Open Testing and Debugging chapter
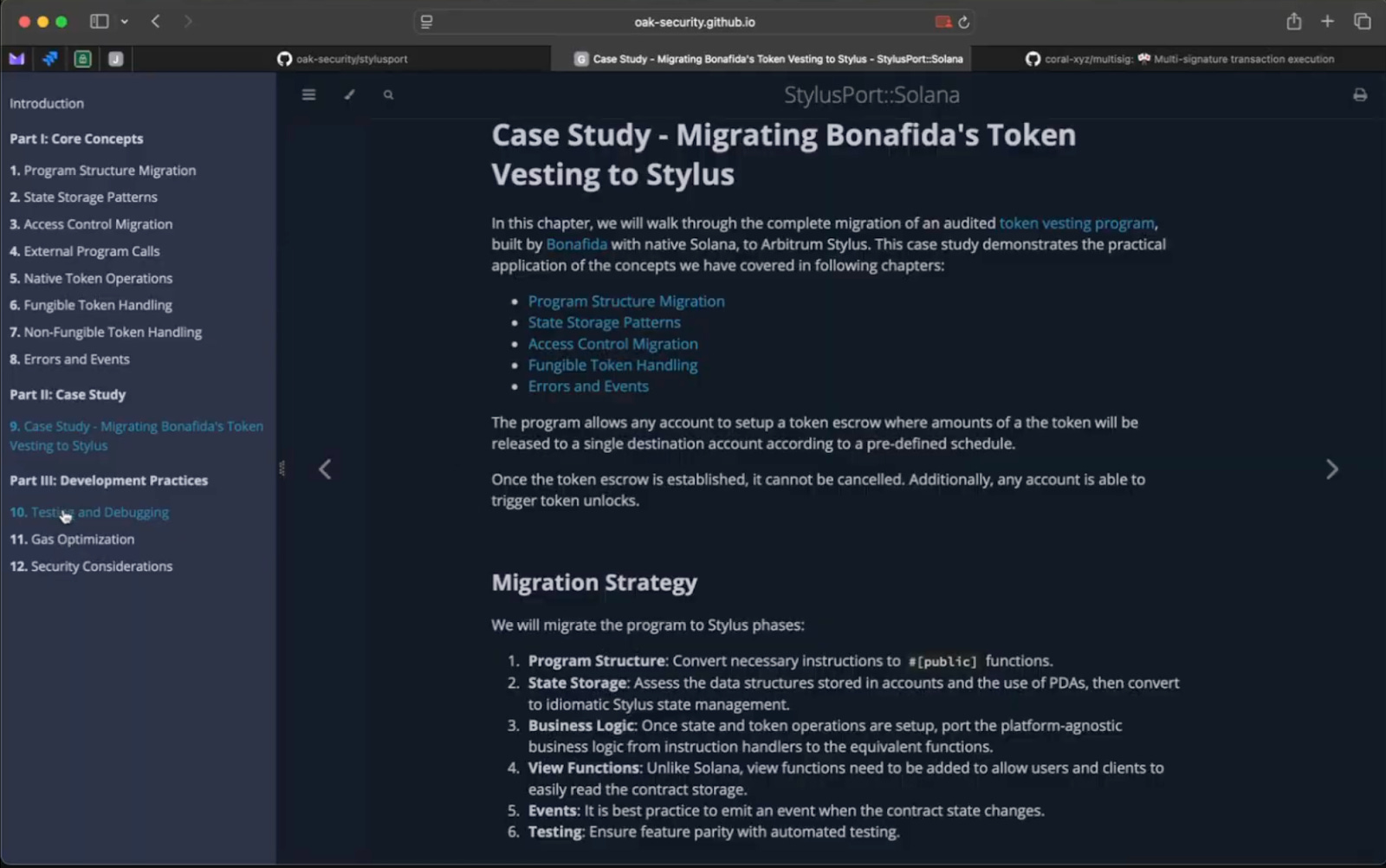The image size is (1386, 868). pyautogui.click(x=89, y=512)
